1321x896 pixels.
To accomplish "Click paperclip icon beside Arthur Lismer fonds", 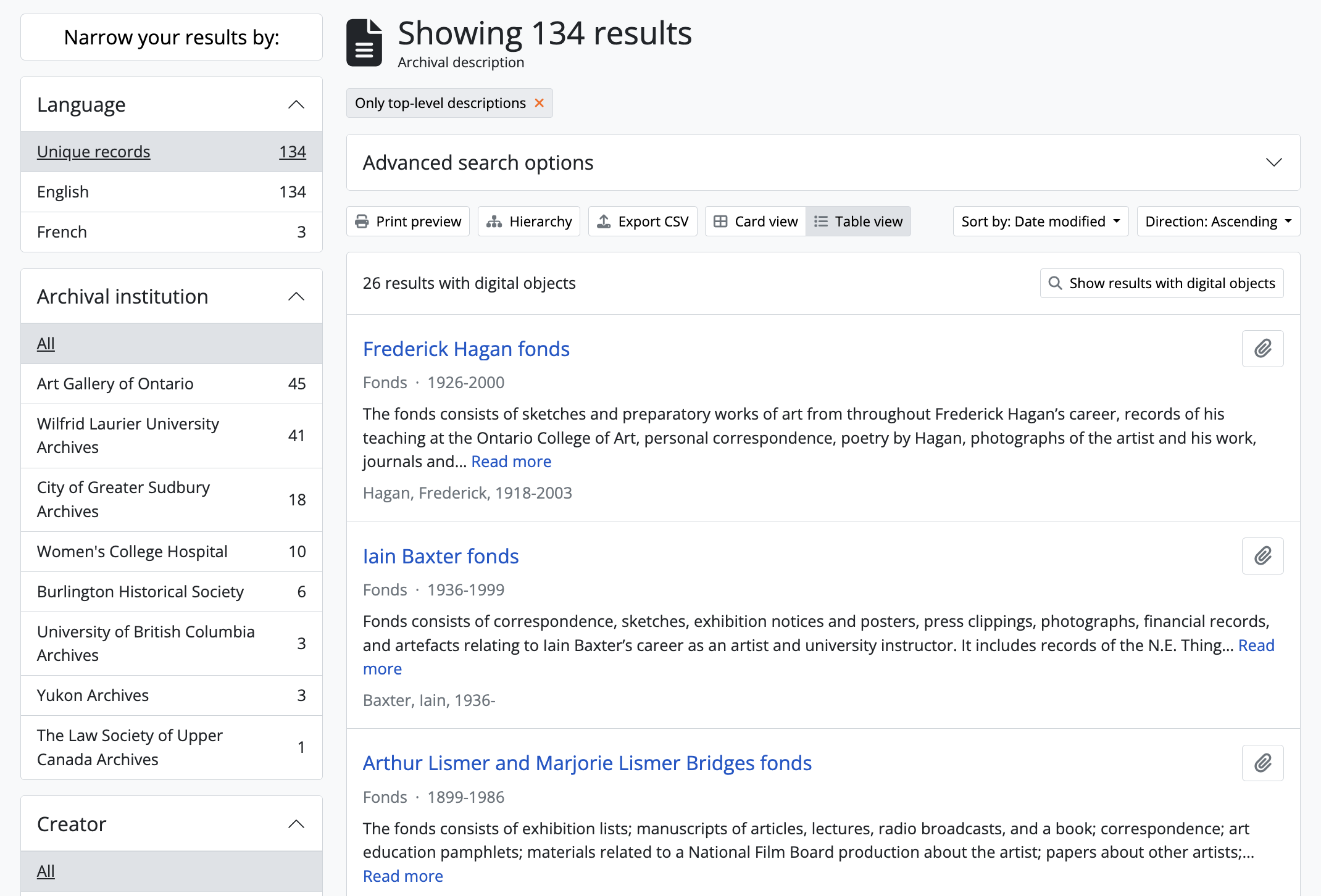I will tap(1262, 763).
